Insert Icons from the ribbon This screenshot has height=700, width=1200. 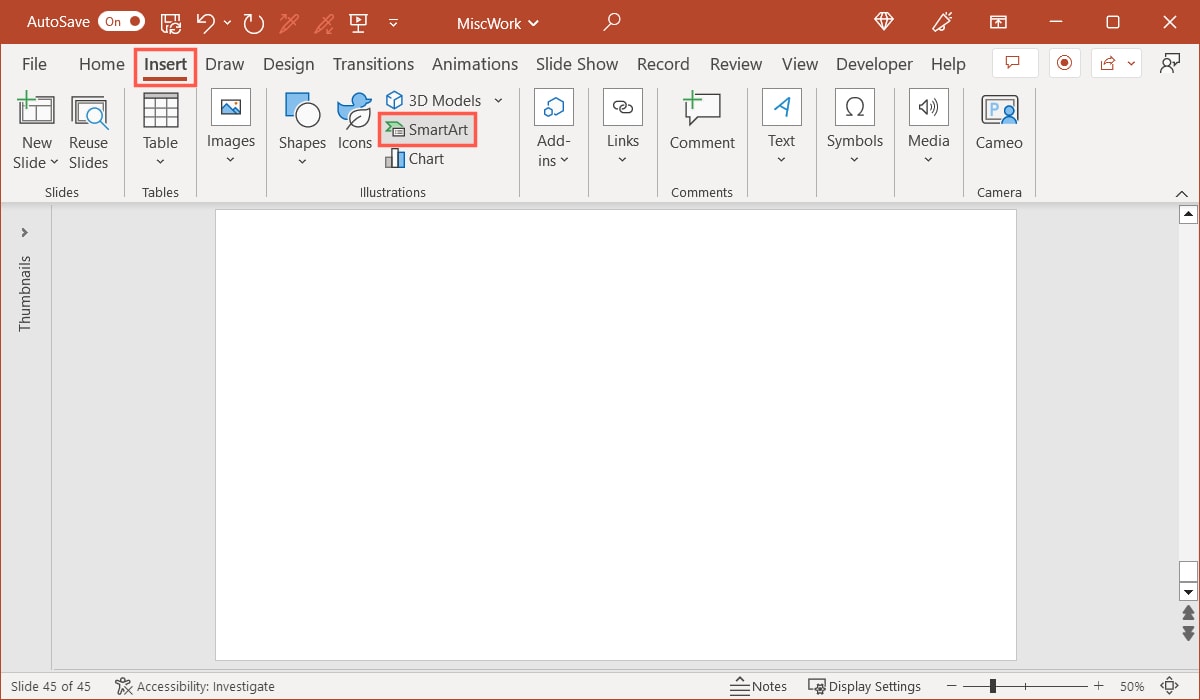tap(353, 125)
